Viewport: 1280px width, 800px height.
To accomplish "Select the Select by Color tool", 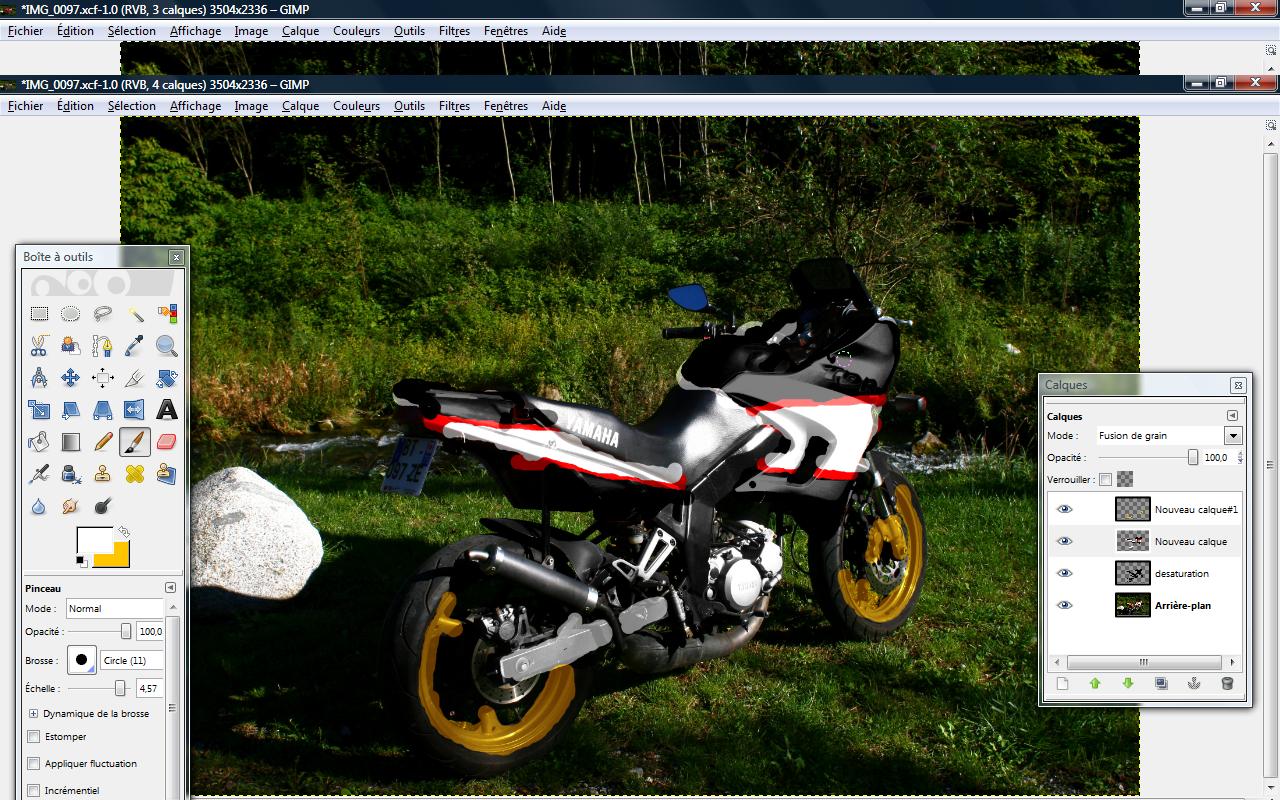I will click(167, 314).
